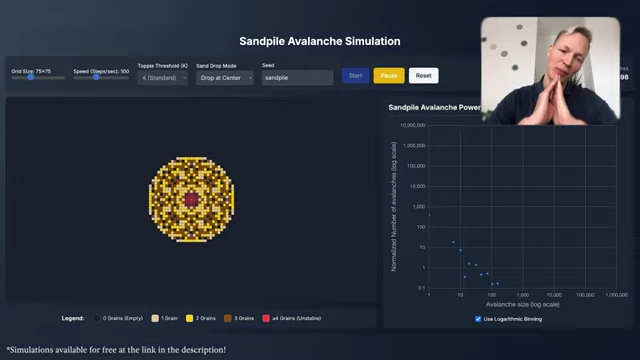Click the 10,000,000 y-axis tick label

[x=413, y=125]
